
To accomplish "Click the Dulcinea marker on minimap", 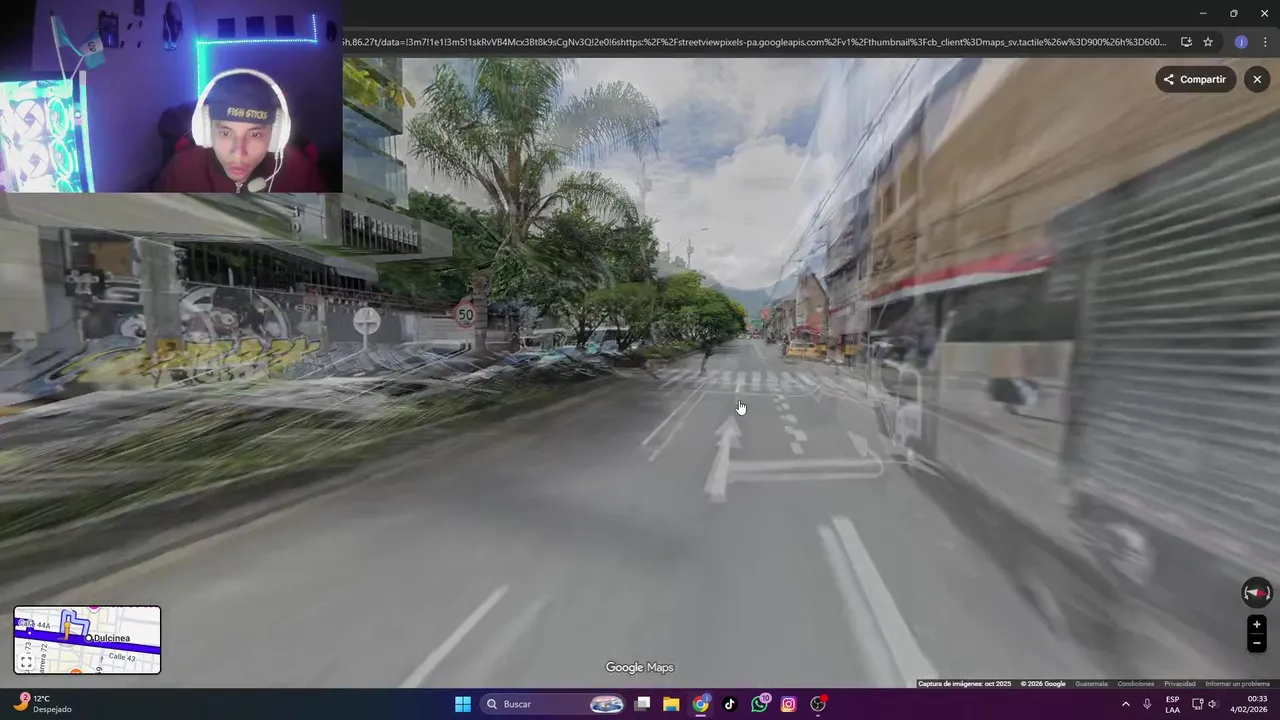I will [89, 638].
